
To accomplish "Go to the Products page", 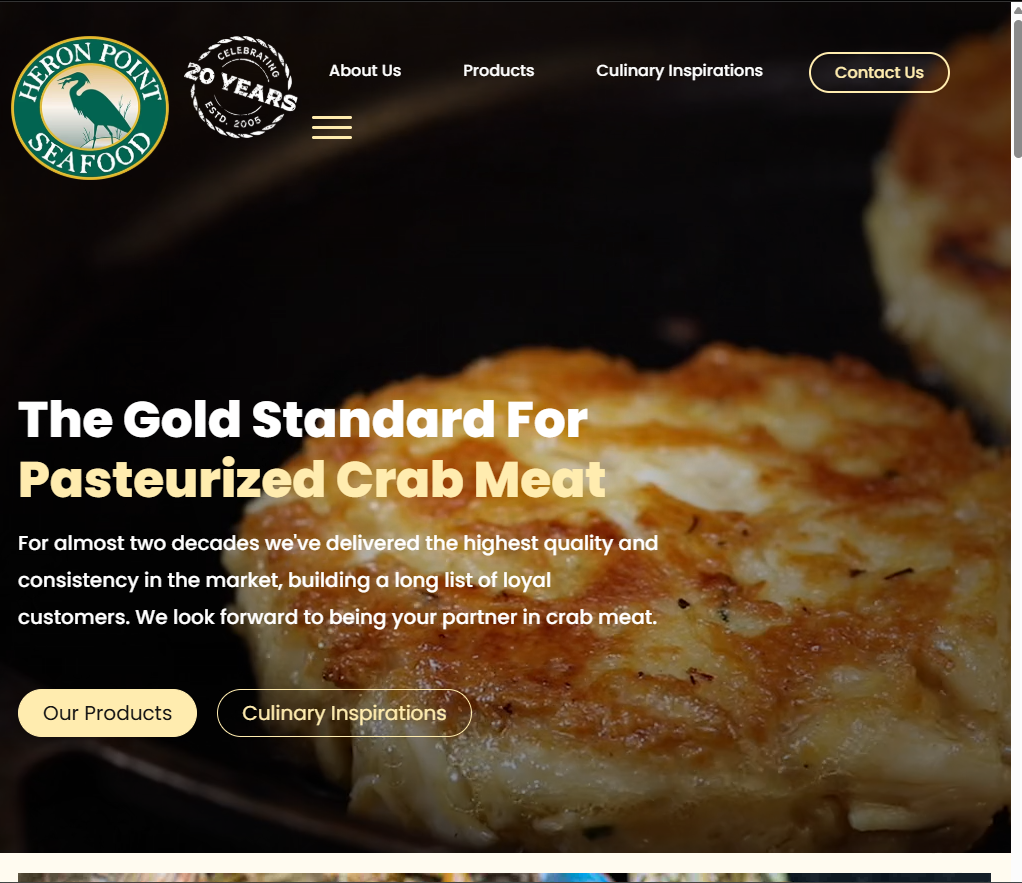I will [499, 70].
